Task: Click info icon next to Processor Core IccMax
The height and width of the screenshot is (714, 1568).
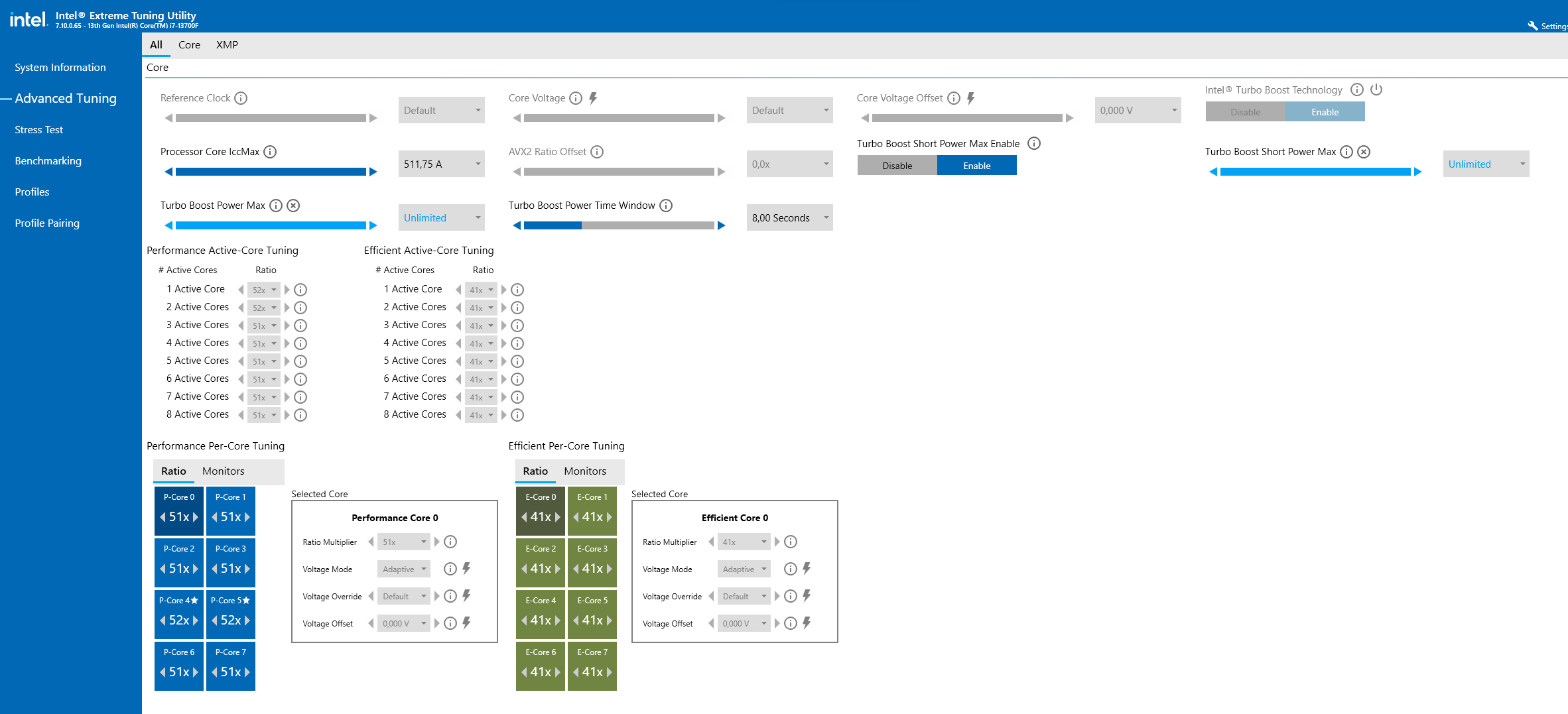Action: point(270,152)
